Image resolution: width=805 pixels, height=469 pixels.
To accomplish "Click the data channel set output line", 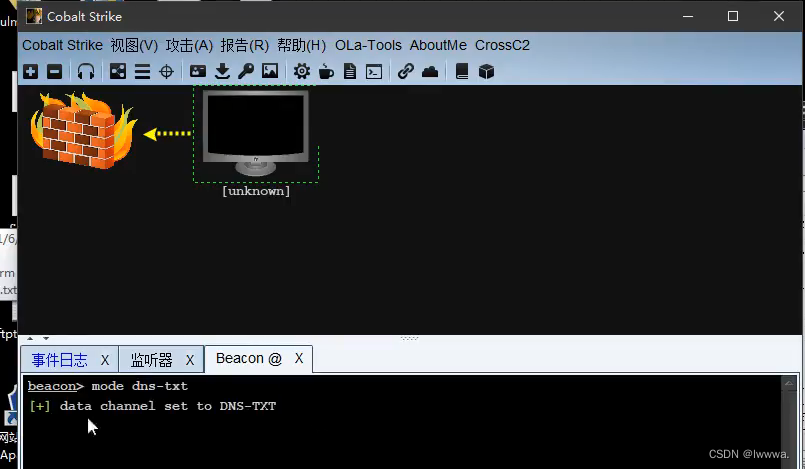I will click(152, 406).
